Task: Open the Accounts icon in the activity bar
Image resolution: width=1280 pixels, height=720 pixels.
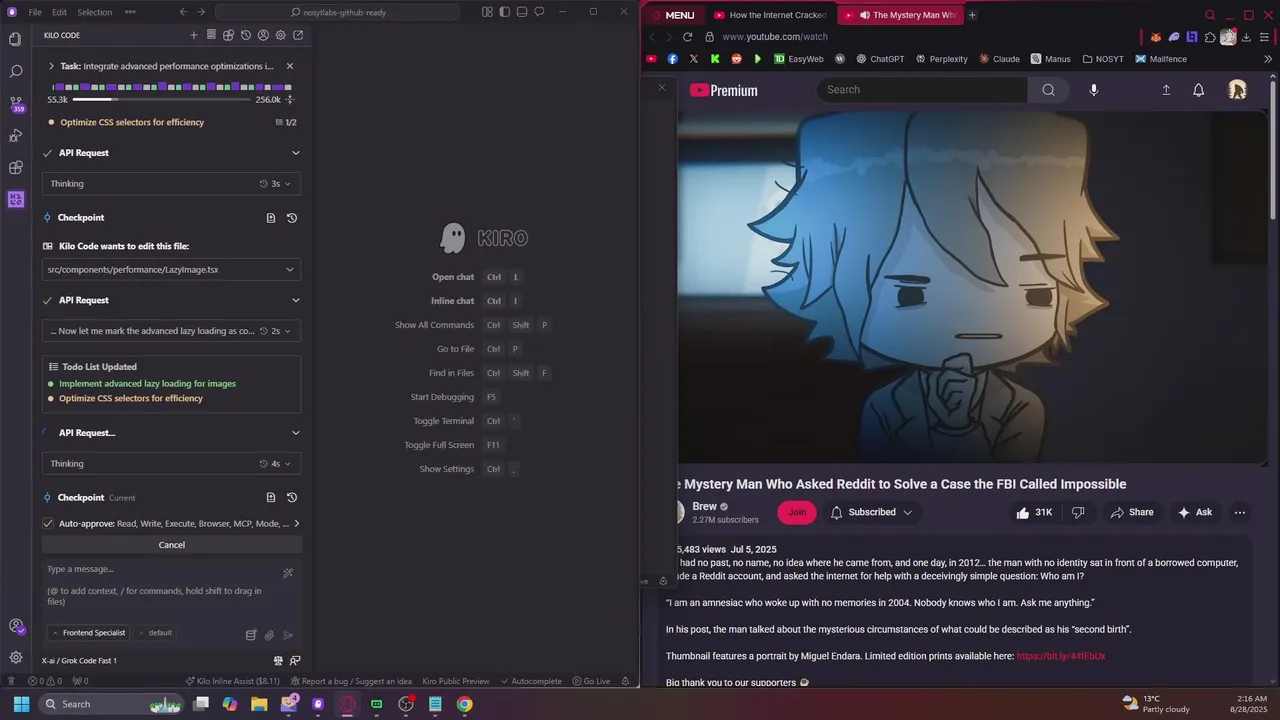Action: (15, 626)
